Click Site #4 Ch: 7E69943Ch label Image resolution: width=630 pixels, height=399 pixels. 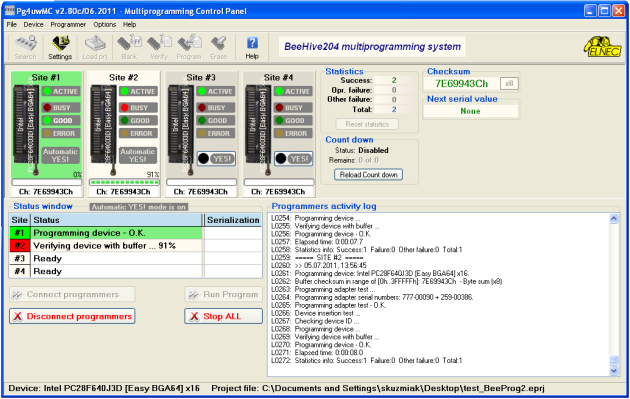(278, 192)
